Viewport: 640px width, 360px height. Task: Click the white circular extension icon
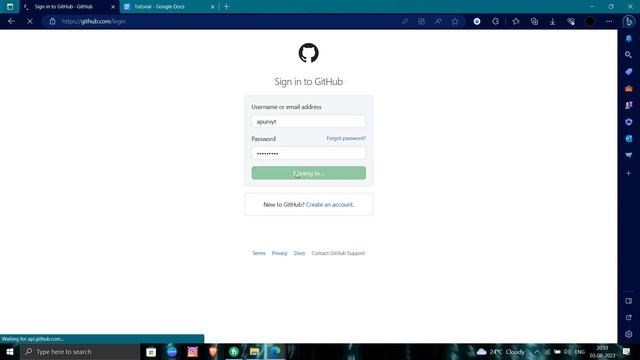(x=477, y=21)
